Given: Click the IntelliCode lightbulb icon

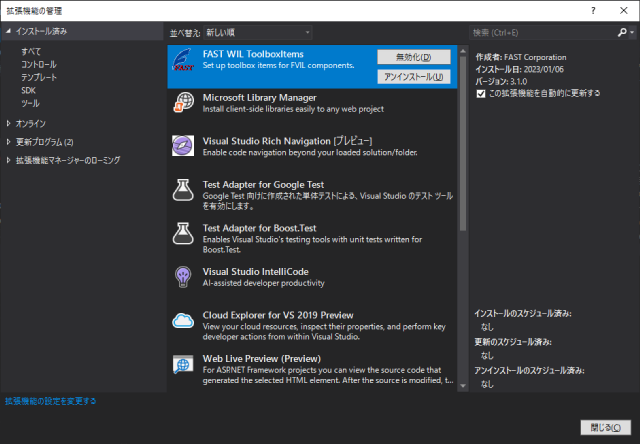Looking at the screenshot, I should click(x=183, y=277).
